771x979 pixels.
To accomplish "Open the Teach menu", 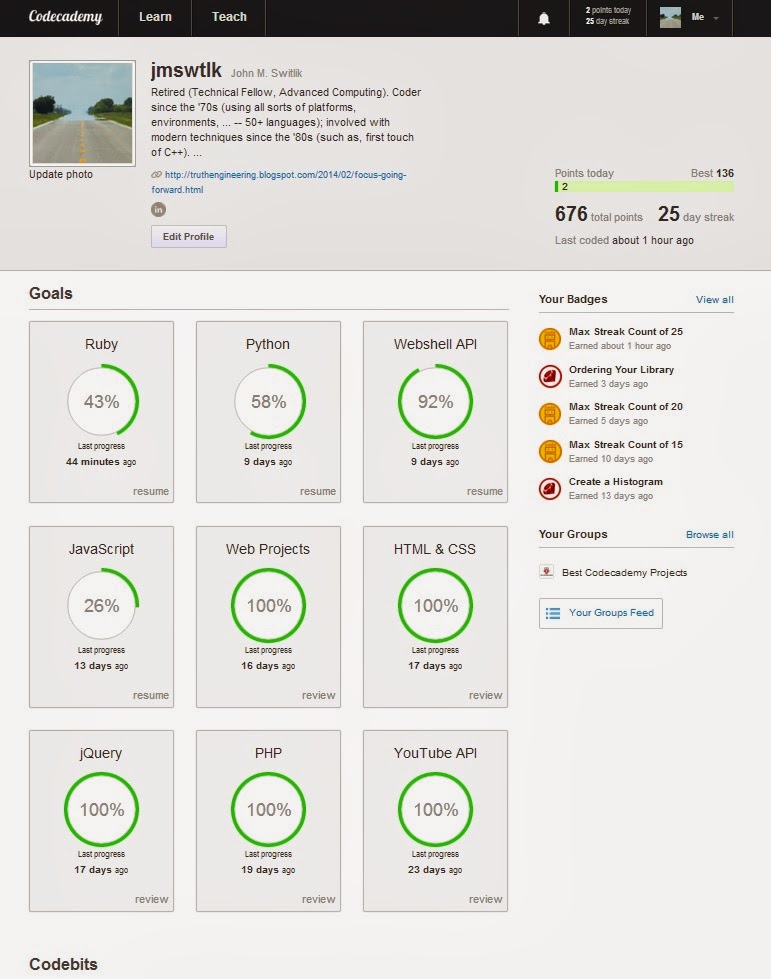I will [x=229, y=17].
